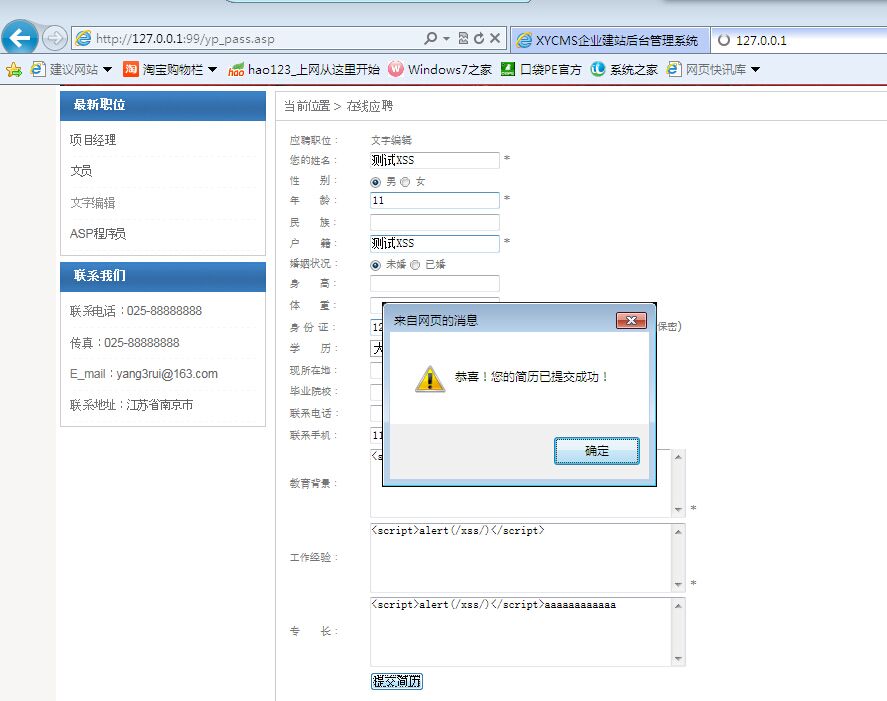Open the 建议网站 bookmark icon
The width and height of the screenshot is (887, 701).
(x=38, y=69)
